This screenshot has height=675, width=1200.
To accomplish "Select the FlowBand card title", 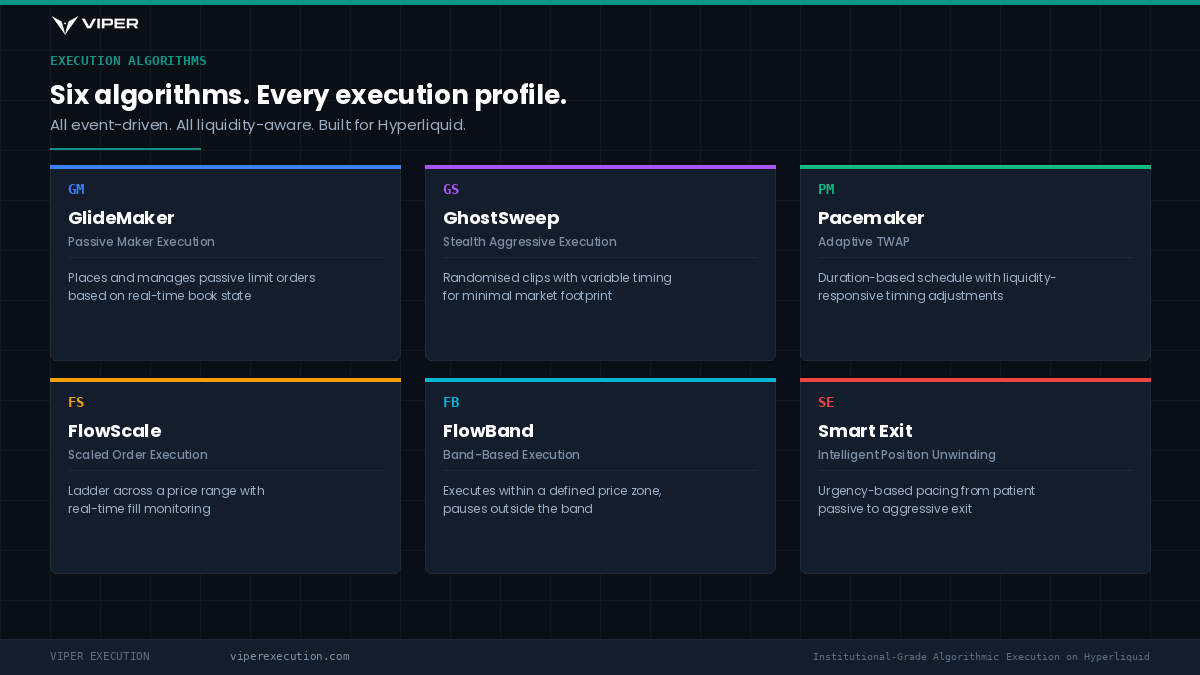I will pyautogui.click(x=488, y=431).
